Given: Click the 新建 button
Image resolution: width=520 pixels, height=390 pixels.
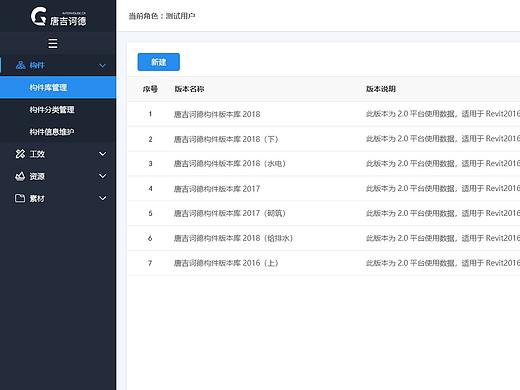Looking at the screenshot, I should coord(159,62).
